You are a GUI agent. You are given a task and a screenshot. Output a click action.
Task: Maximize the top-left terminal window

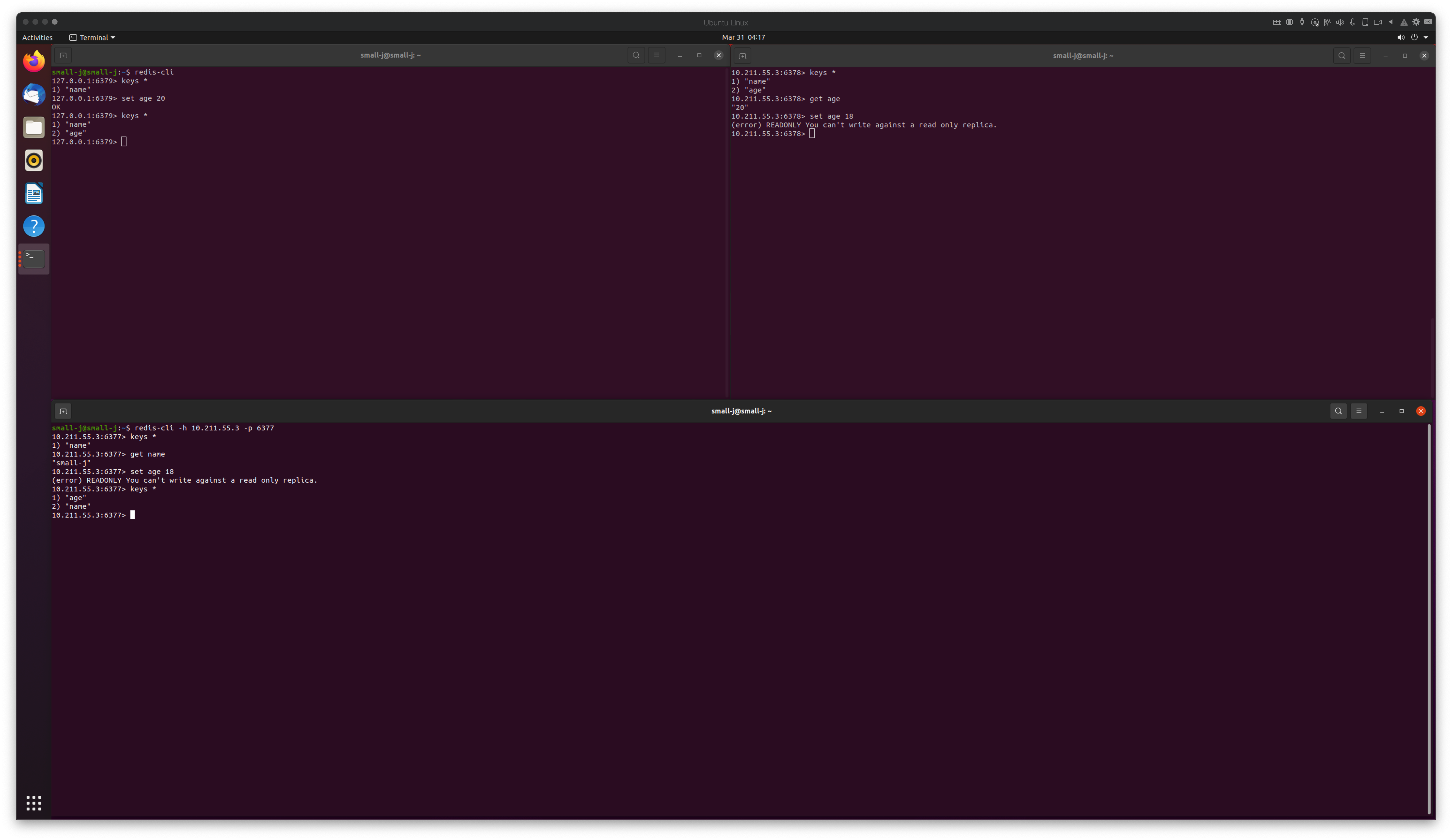tap(700, 55)
